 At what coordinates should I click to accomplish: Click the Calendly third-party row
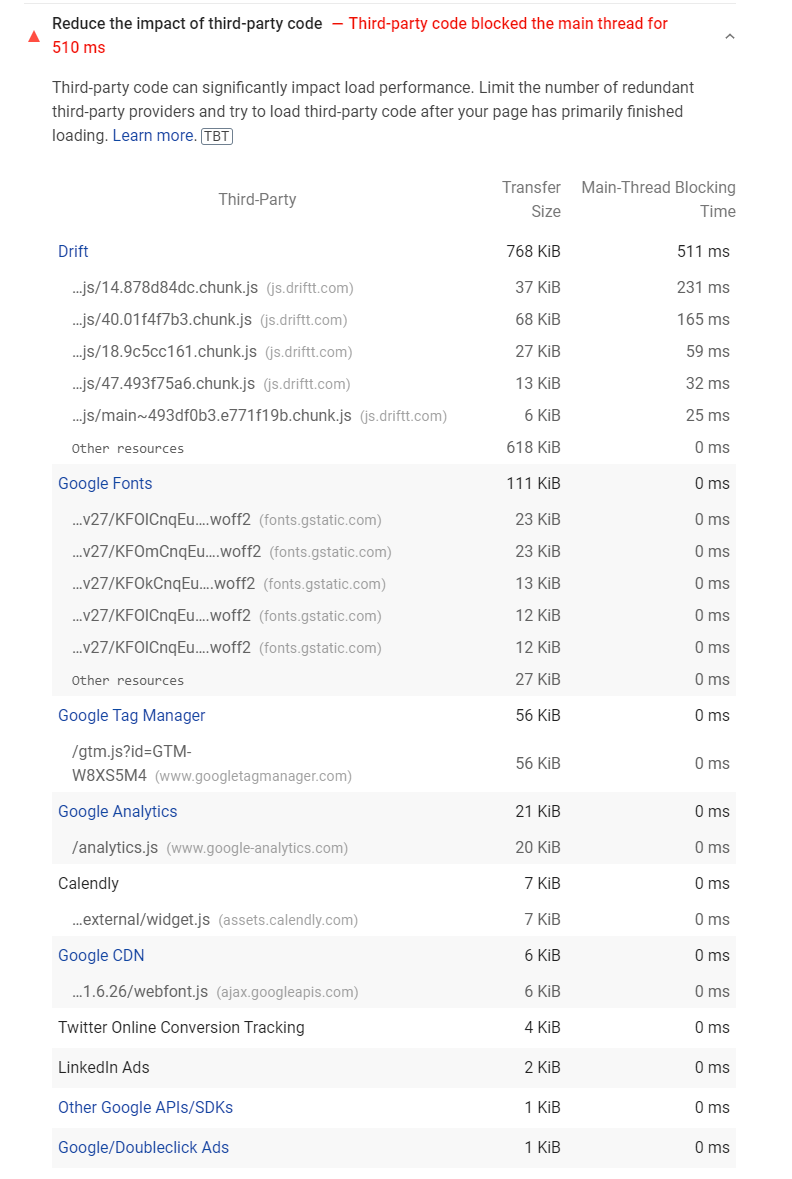393,884
